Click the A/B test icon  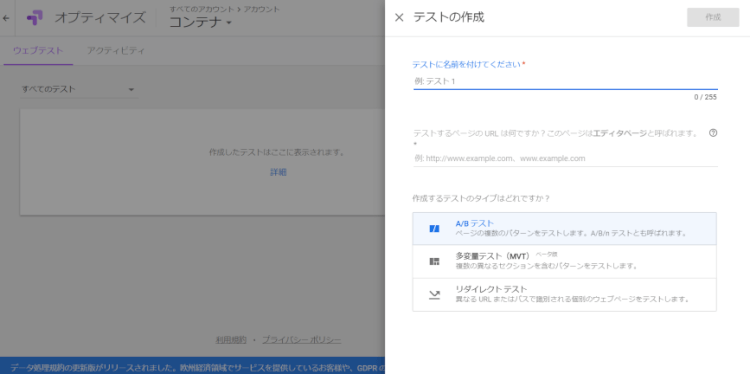(x=434, y=229)
